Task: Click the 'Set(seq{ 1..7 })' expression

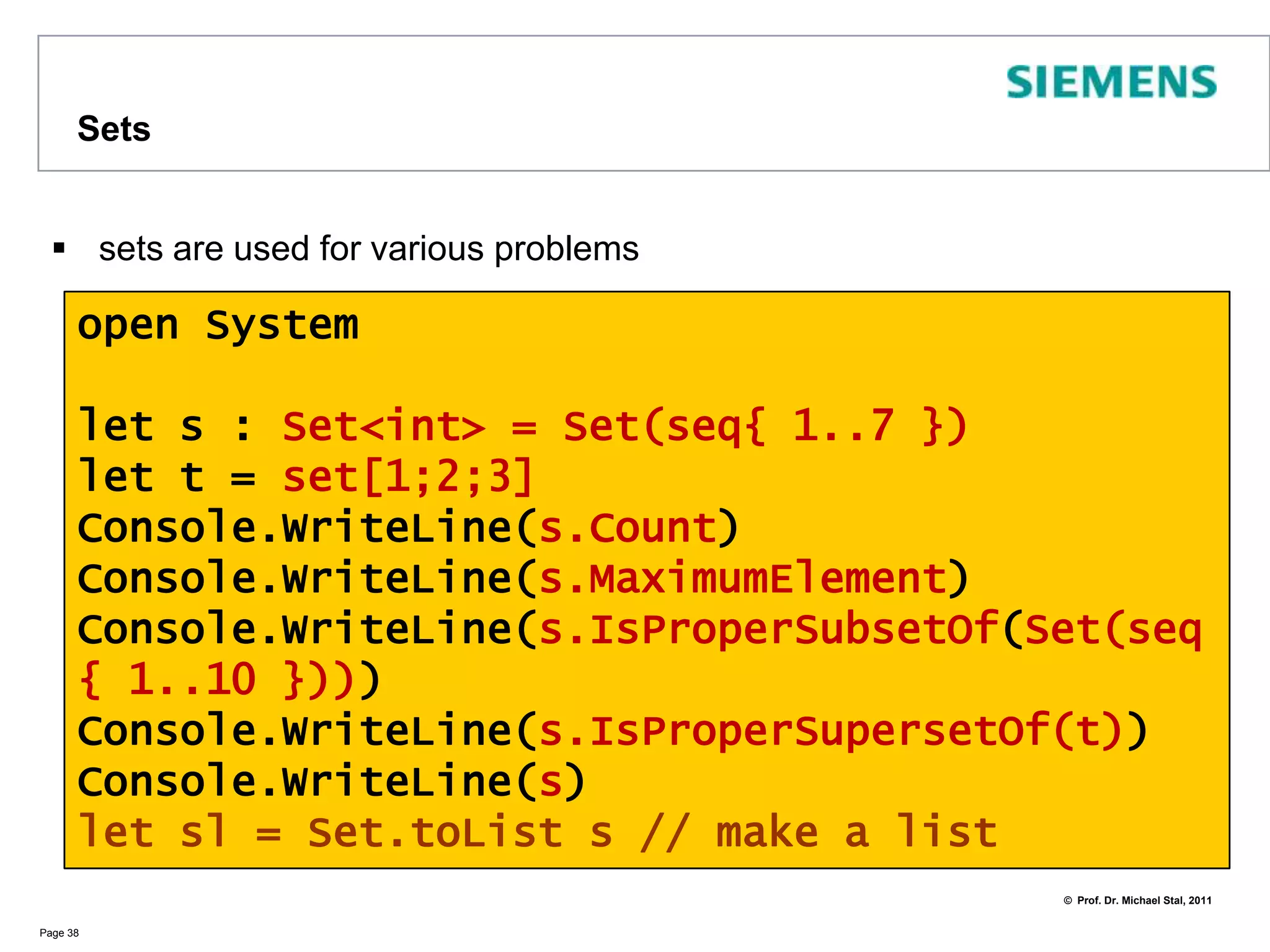Action: [764, 426]
